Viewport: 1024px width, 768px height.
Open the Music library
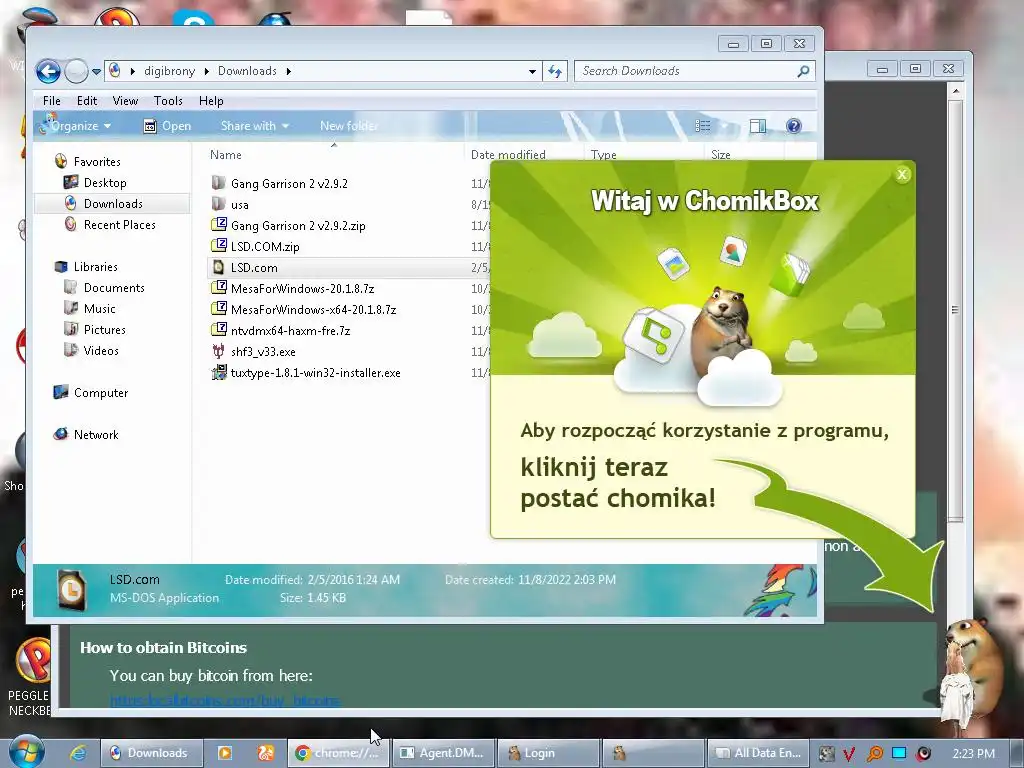pyautogui.click(x=99, y=309)
